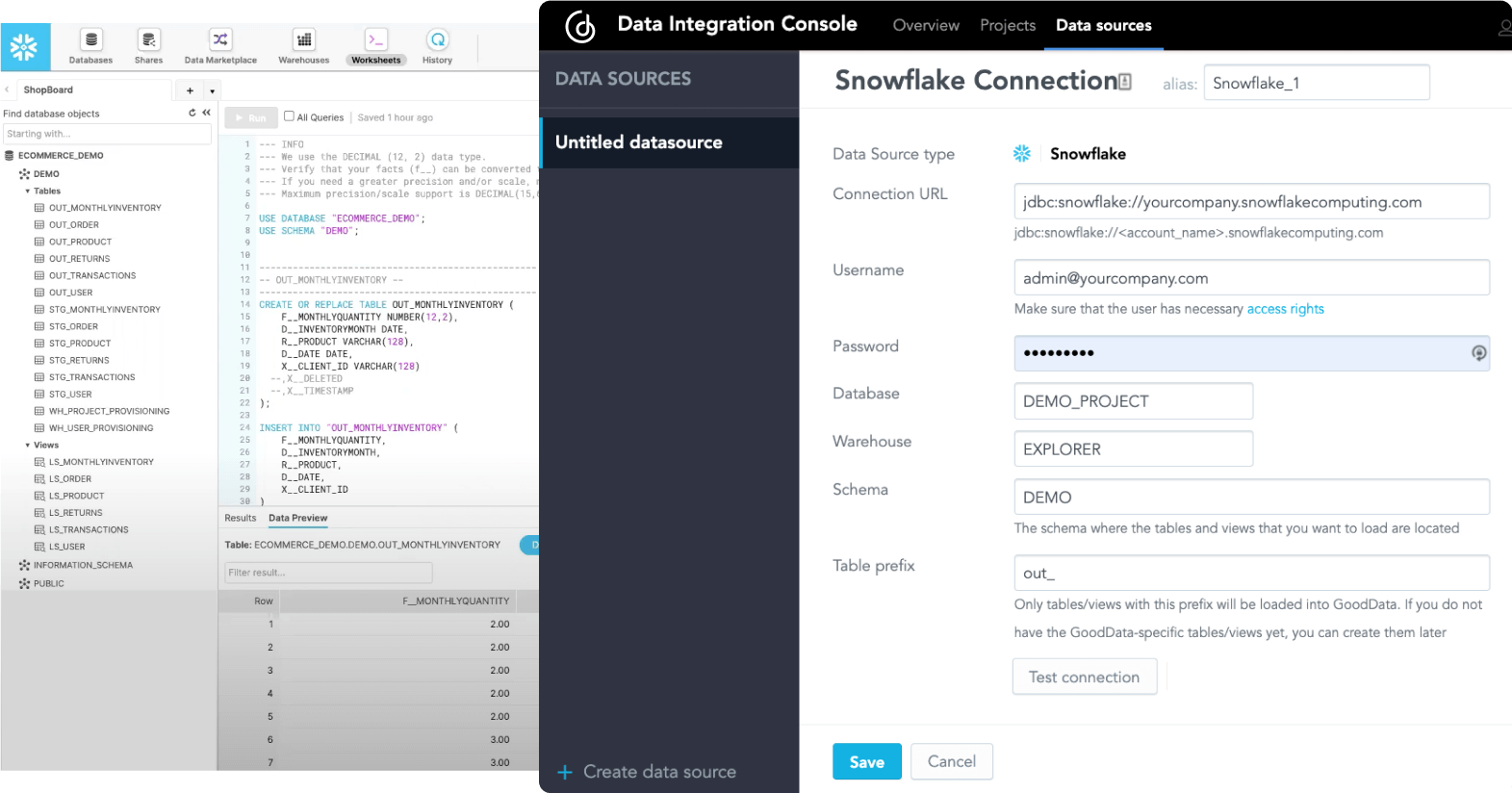The height and width of the screenshot is (793, 1512).
Task: Click the Table prefix field out_
Action: coord(1252,573)
